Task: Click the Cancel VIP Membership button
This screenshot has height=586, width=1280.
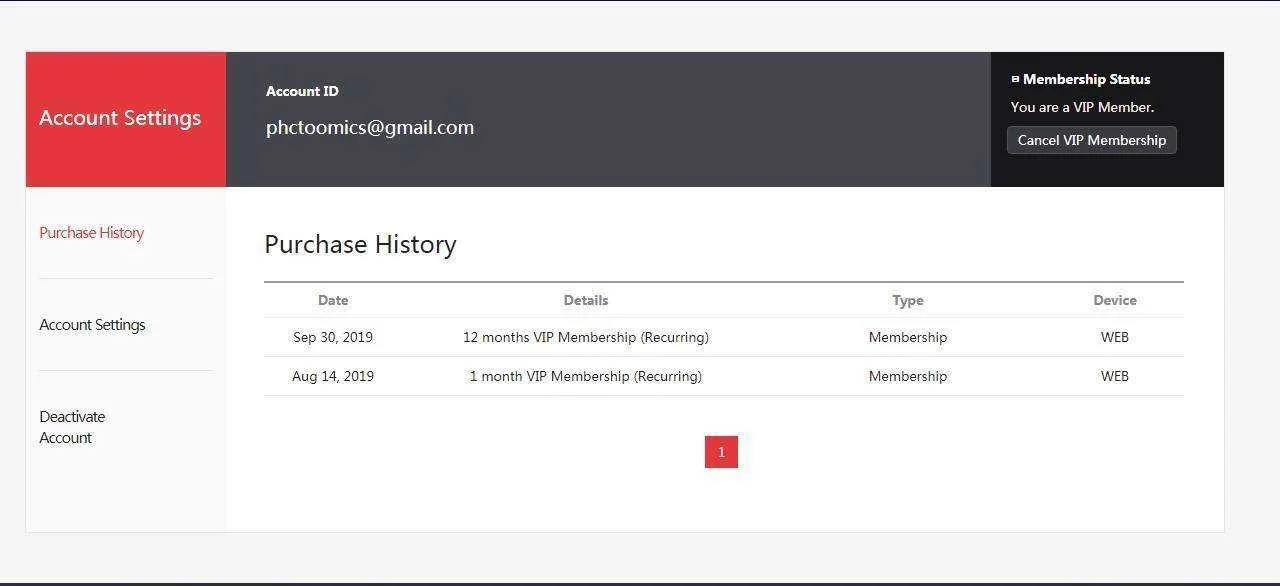Action: tap(1092, 140)
